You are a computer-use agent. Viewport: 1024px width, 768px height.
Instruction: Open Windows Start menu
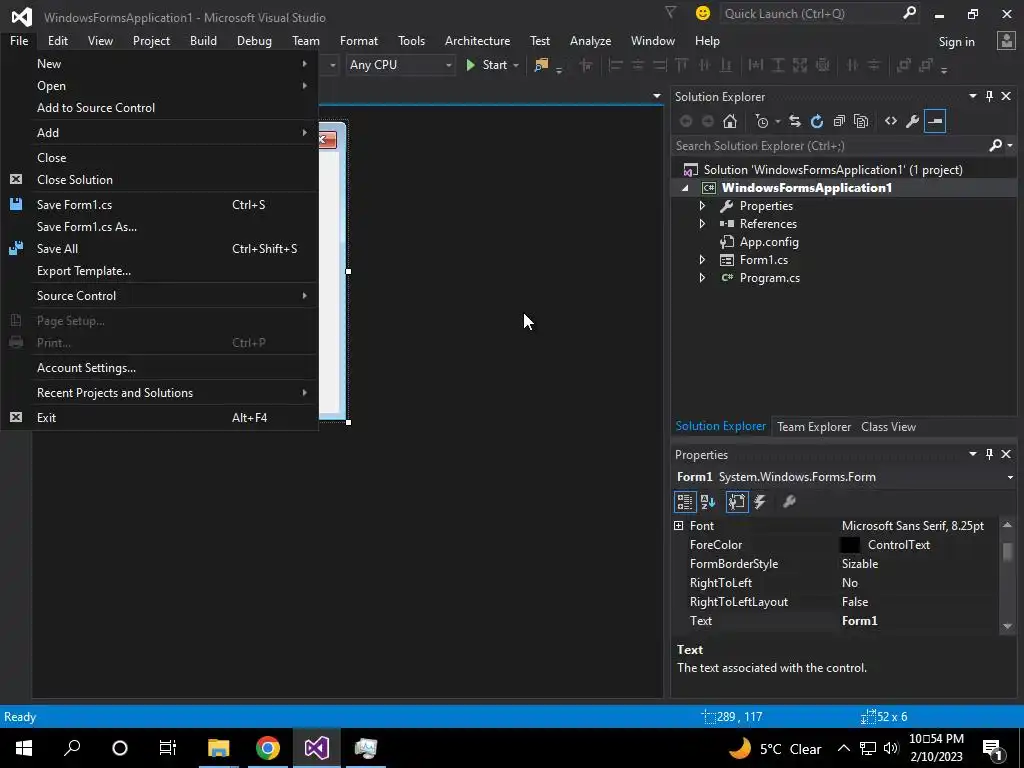coord(24,748)
